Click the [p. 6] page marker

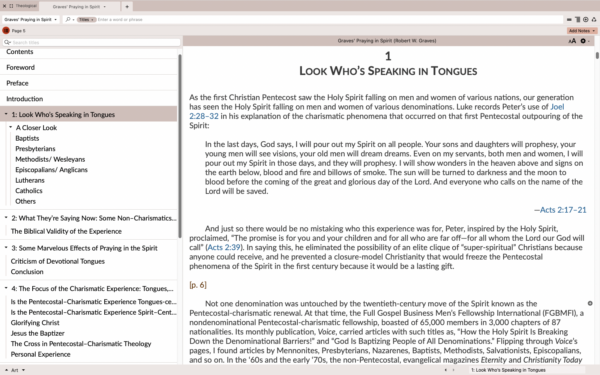(198, 285)
